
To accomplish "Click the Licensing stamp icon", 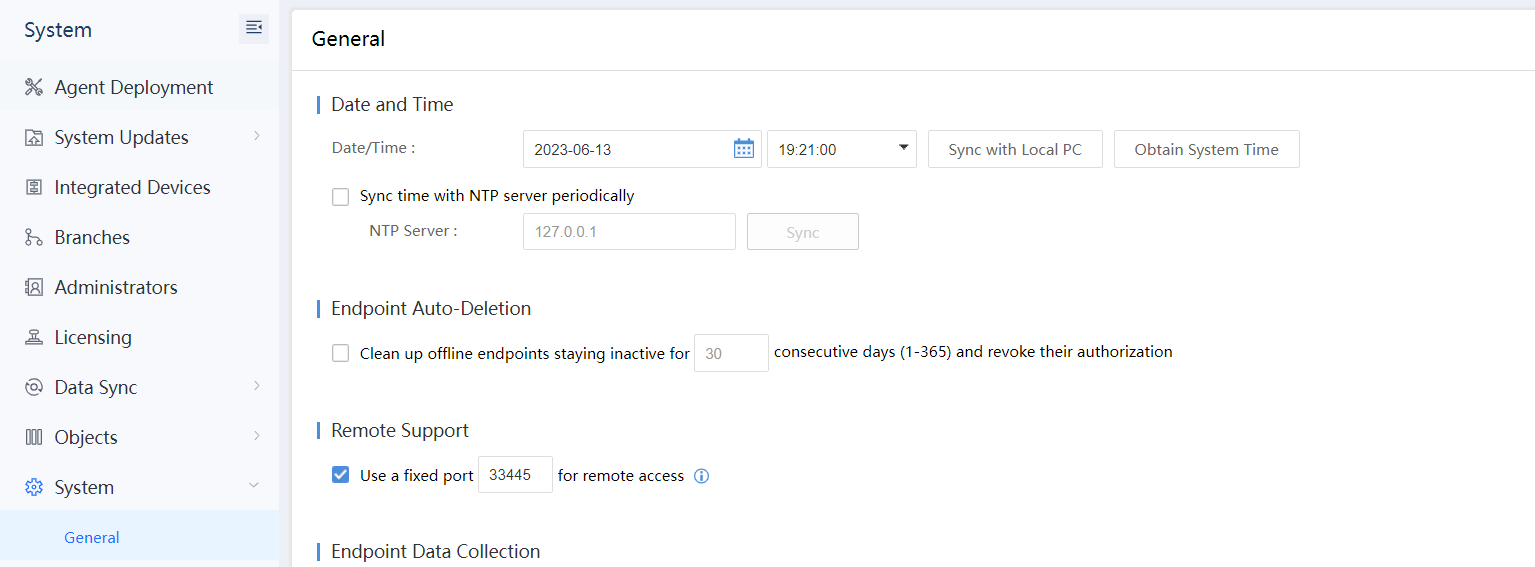I will (34, 338).
